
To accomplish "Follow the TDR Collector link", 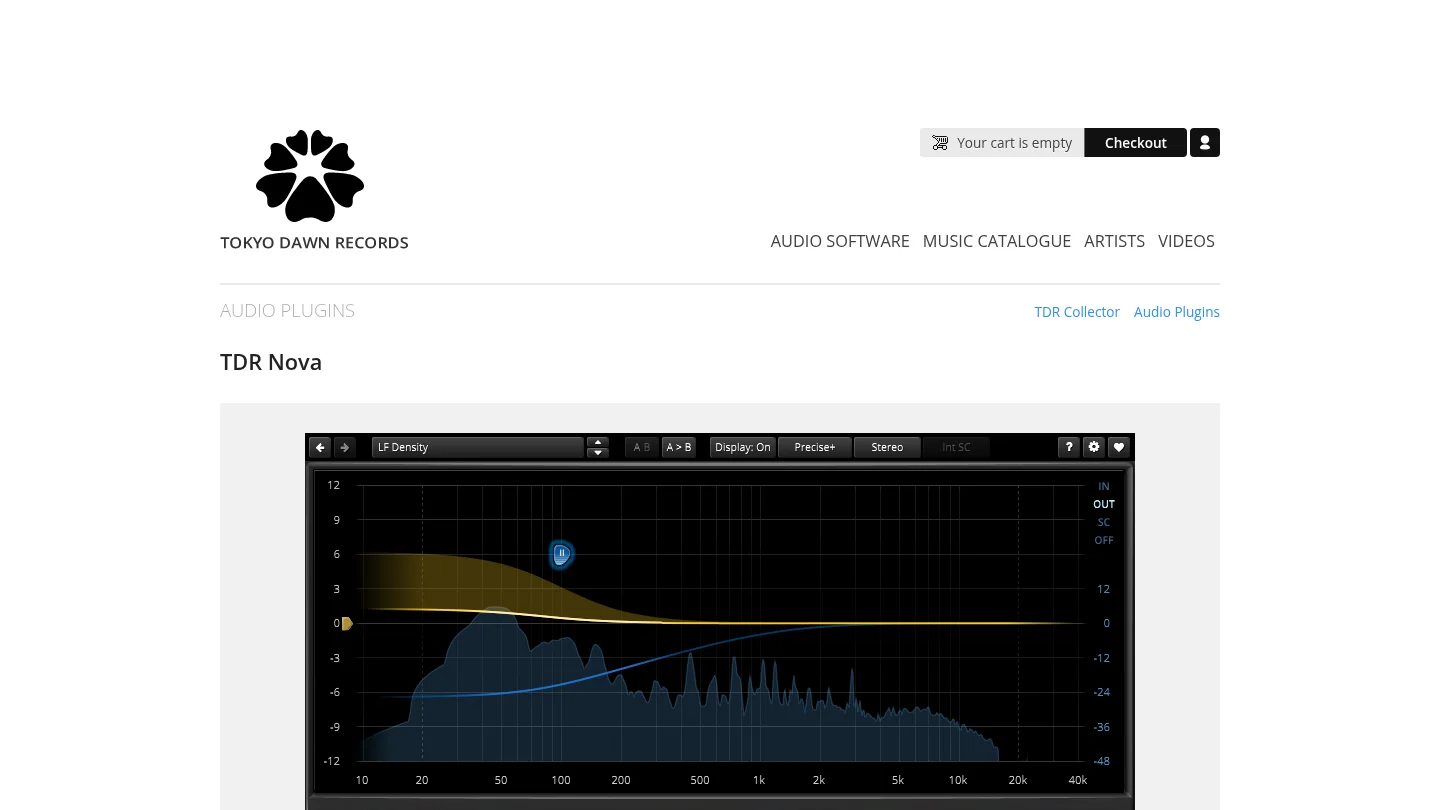I will (1077, 312).
